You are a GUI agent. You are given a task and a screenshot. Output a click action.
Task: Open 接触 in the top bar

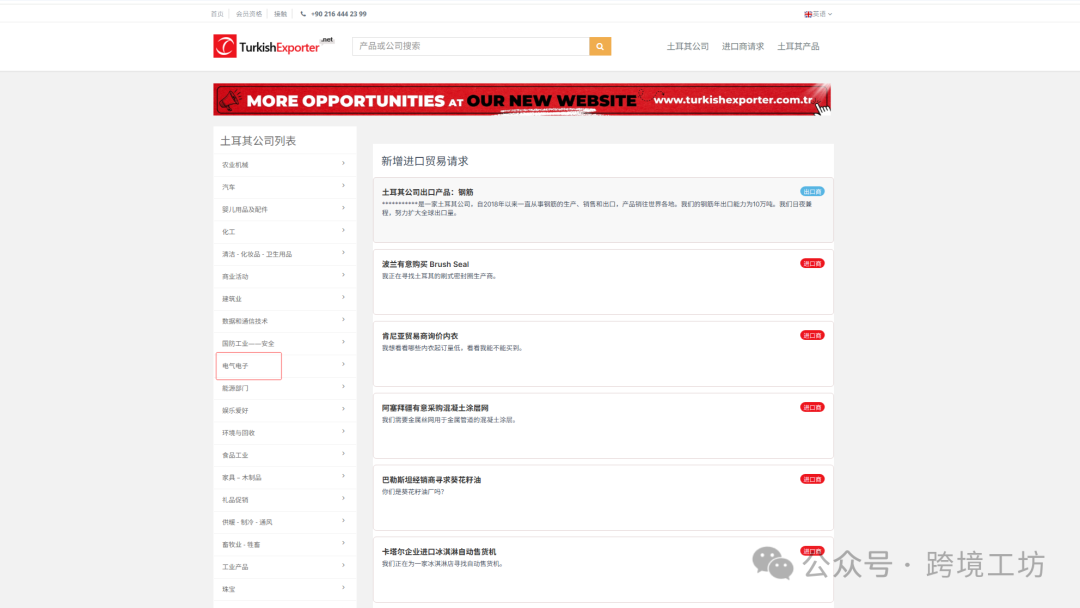280,14
